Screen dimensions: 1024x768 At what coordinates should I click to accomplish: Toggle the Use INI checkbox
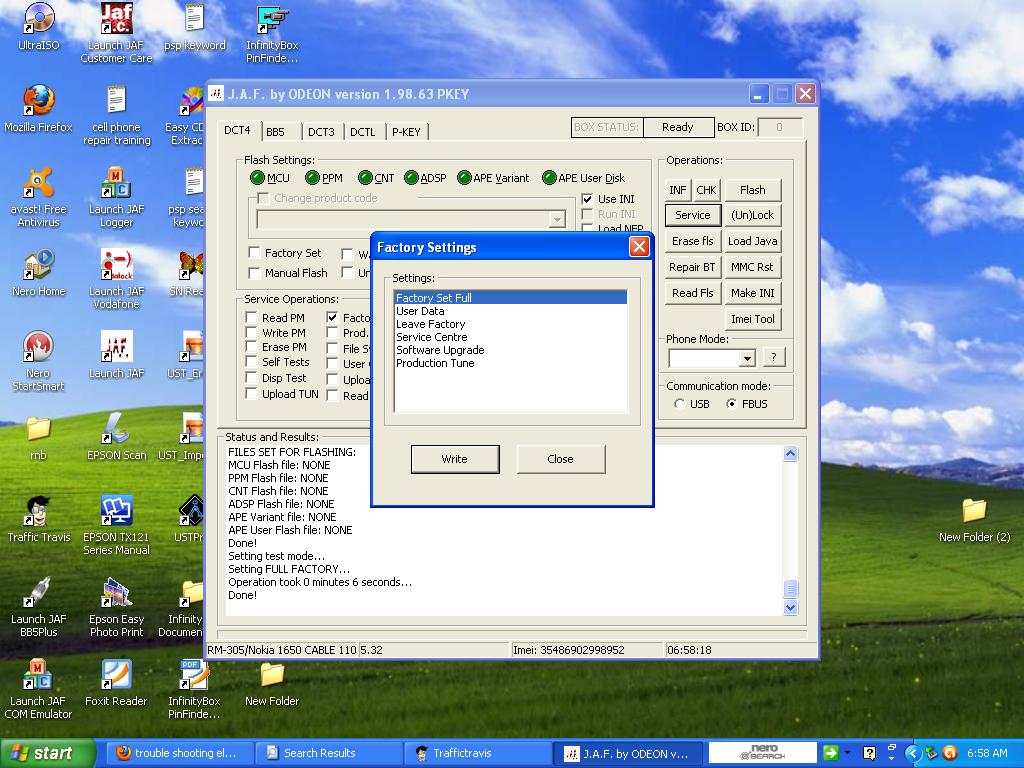pyautogui.click(x=587, y=199)
